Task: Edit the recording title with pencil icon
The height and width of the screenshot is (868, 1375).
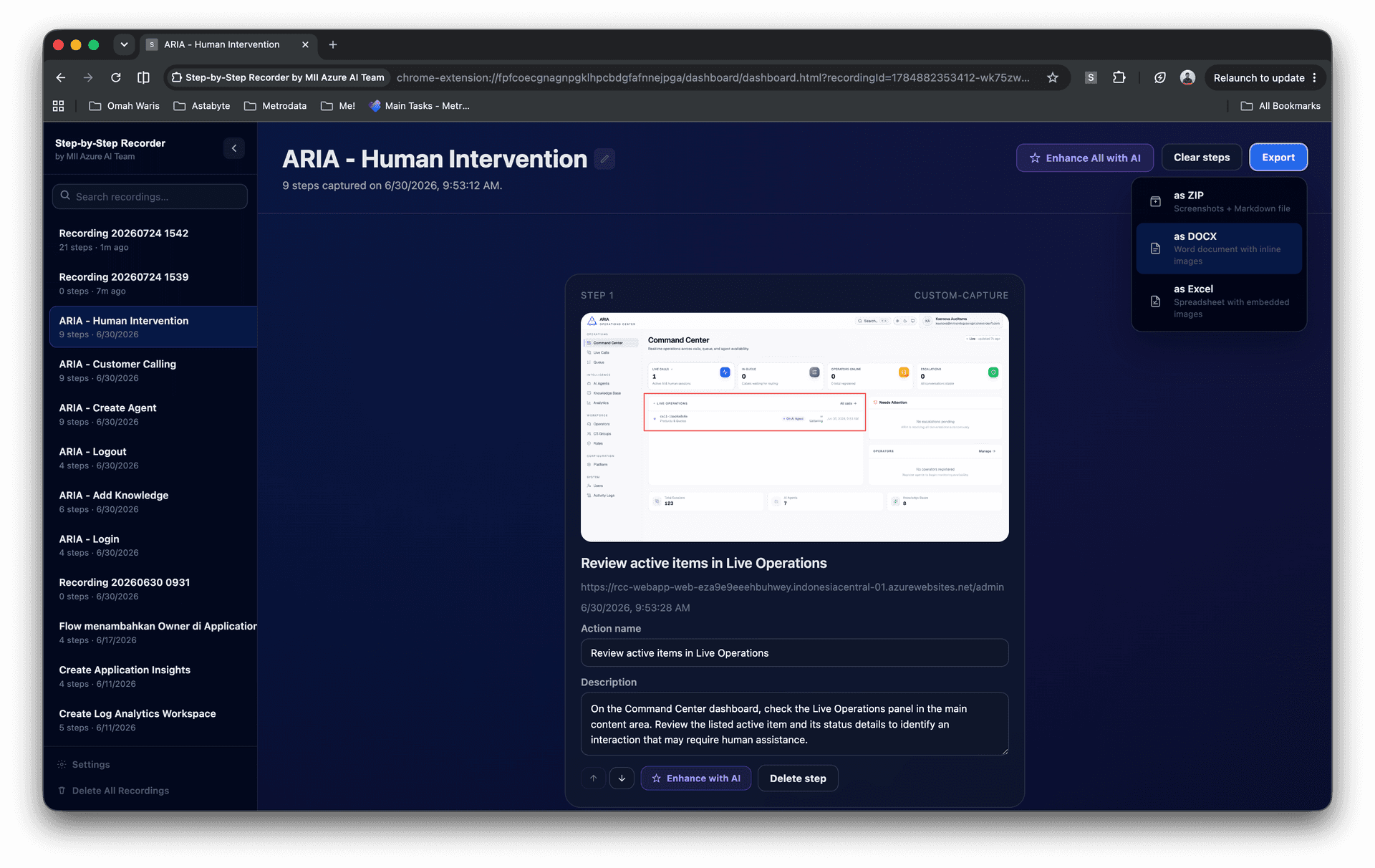Action: pyautogui.click(x=604, y=159)
